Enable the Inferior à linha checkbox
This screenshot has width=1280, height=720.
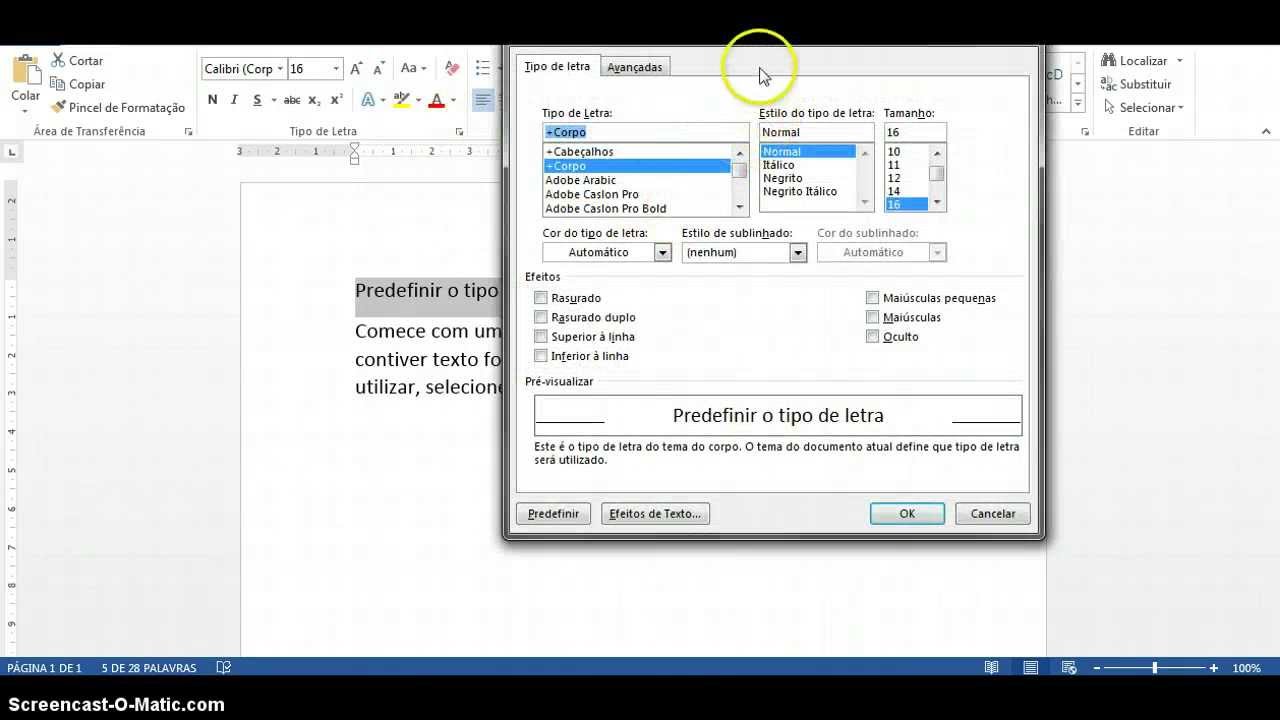[541, 356]
